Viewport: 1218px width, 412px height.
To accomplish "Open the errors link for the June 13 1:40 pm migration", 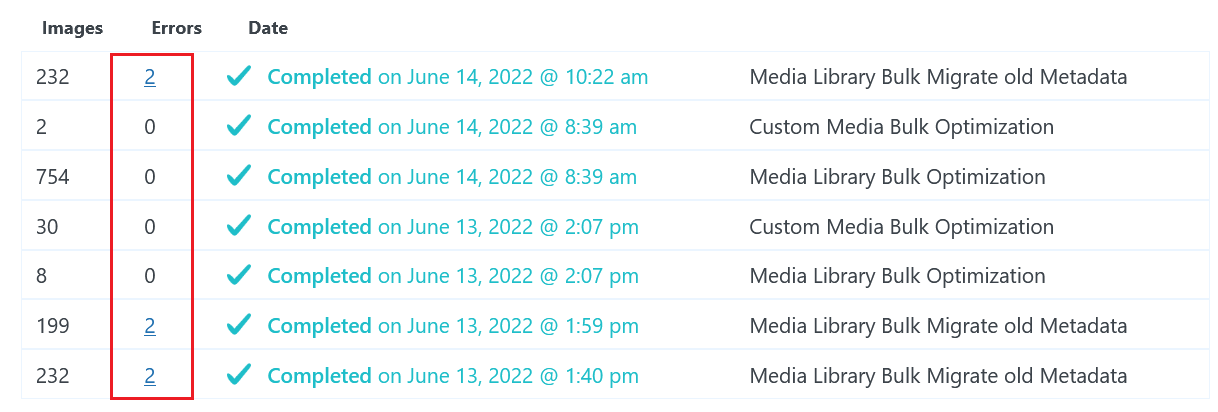I will click(x=150, y=376).
